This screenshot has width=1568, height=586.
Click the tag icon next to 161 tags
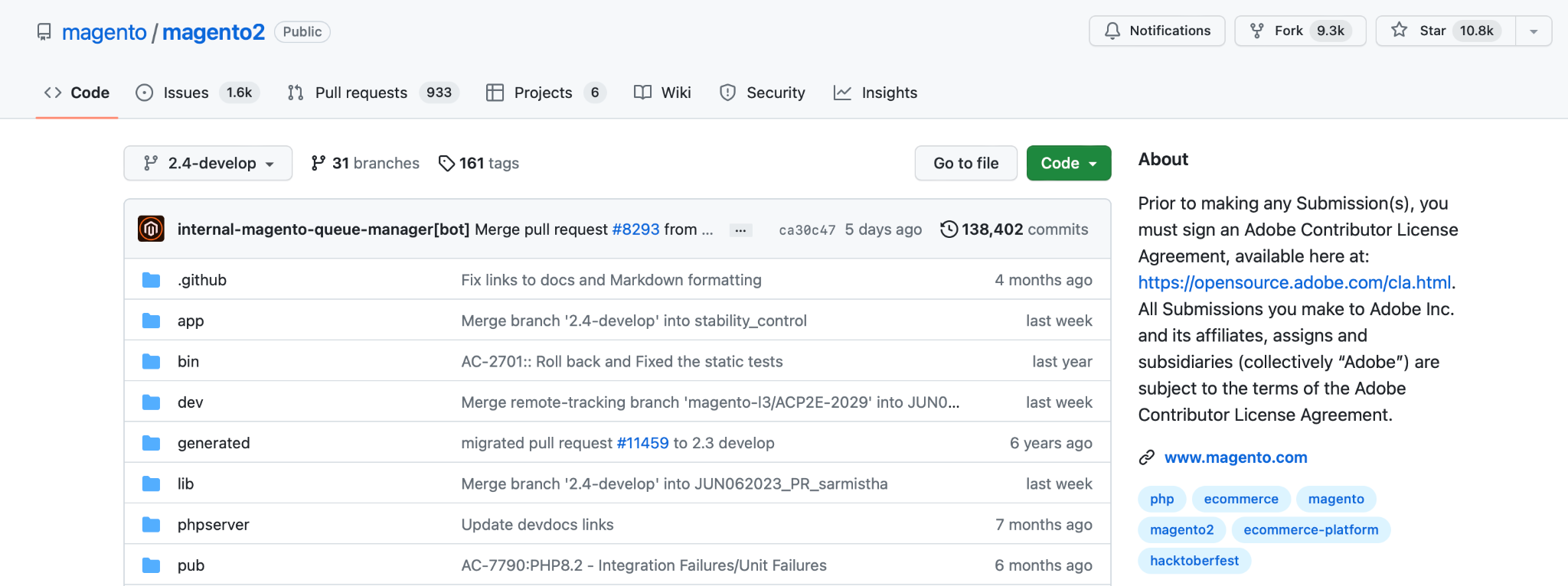(446, 163)
